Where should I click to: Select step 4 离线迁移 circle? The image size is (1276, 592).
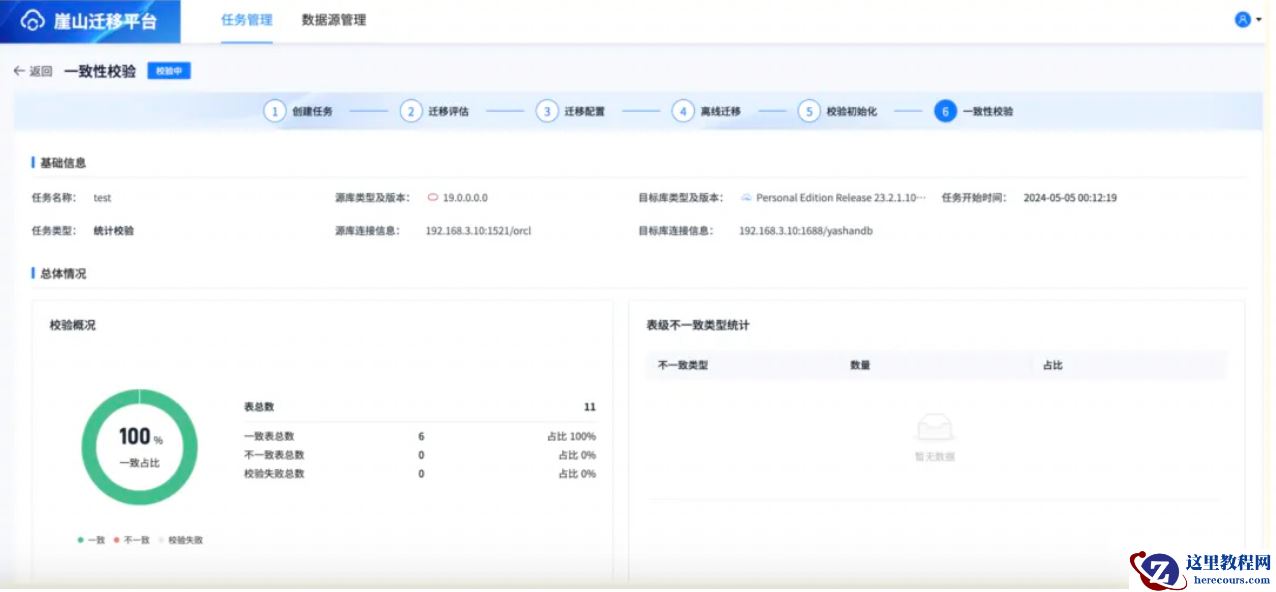(x=683, y=111)
